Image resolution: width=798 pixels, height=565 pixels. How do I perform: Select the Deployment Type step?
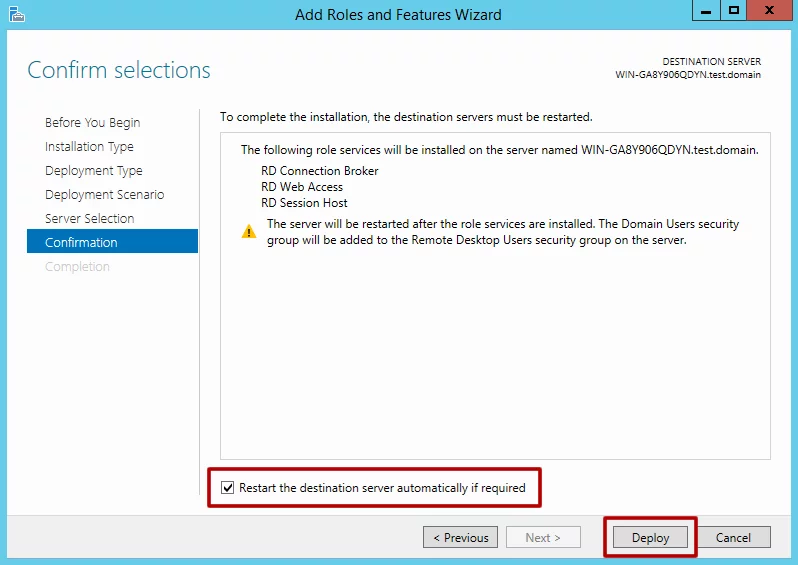(x=94, y=171)
